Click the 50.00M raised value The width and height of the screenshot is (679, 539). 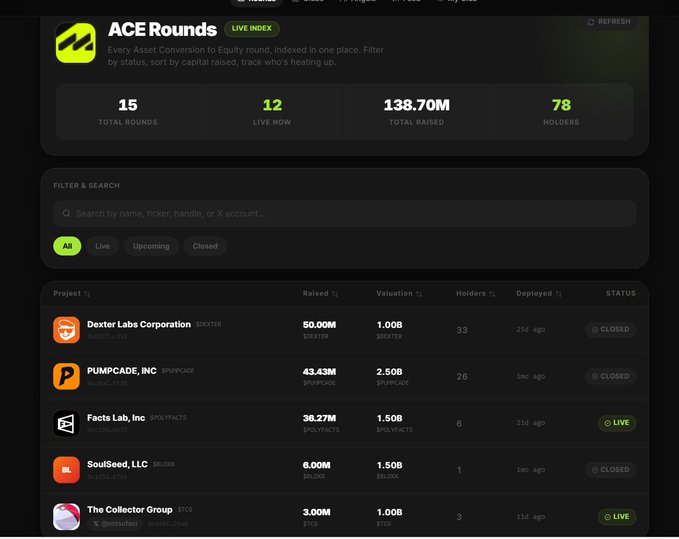[x=319, y=325]
